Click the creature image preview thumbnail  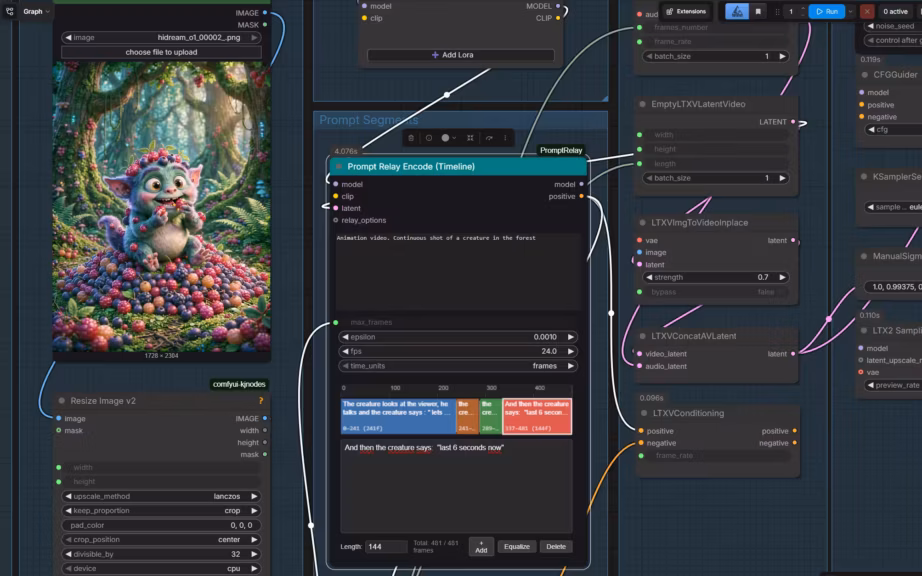click(x=162, y=206)
